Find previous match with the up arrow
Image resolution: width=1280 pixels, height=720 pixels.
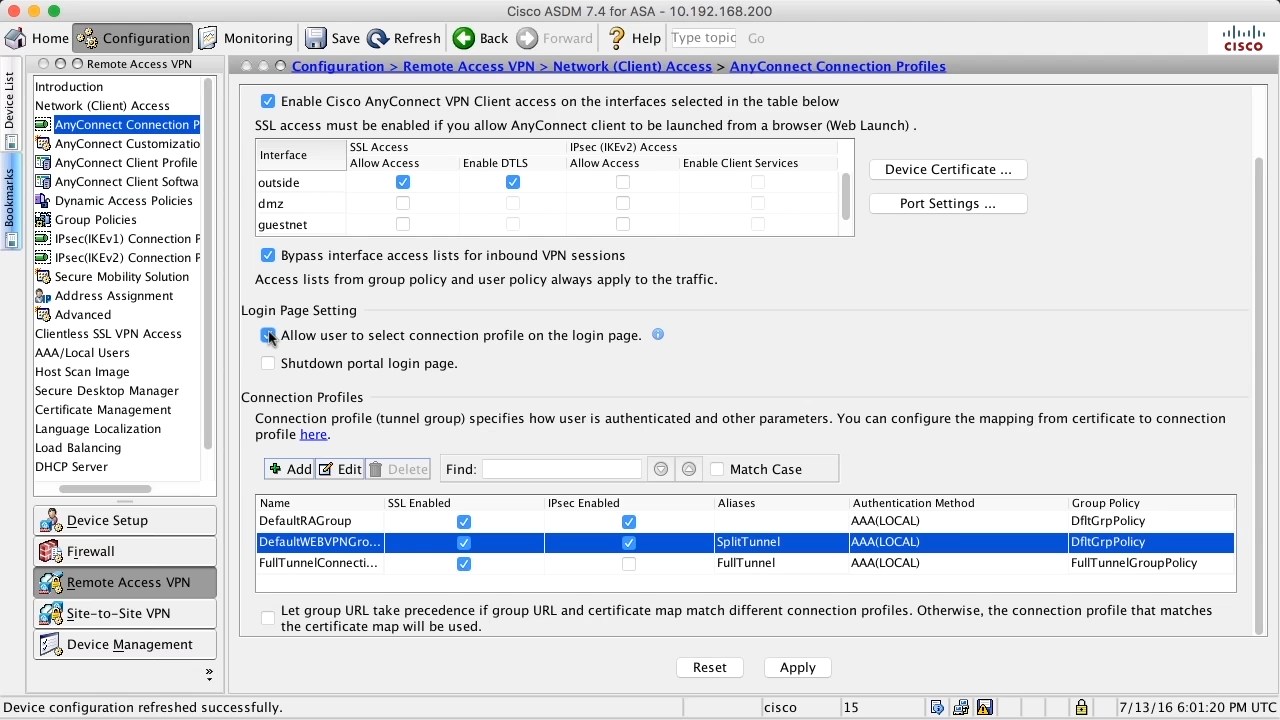689,469
